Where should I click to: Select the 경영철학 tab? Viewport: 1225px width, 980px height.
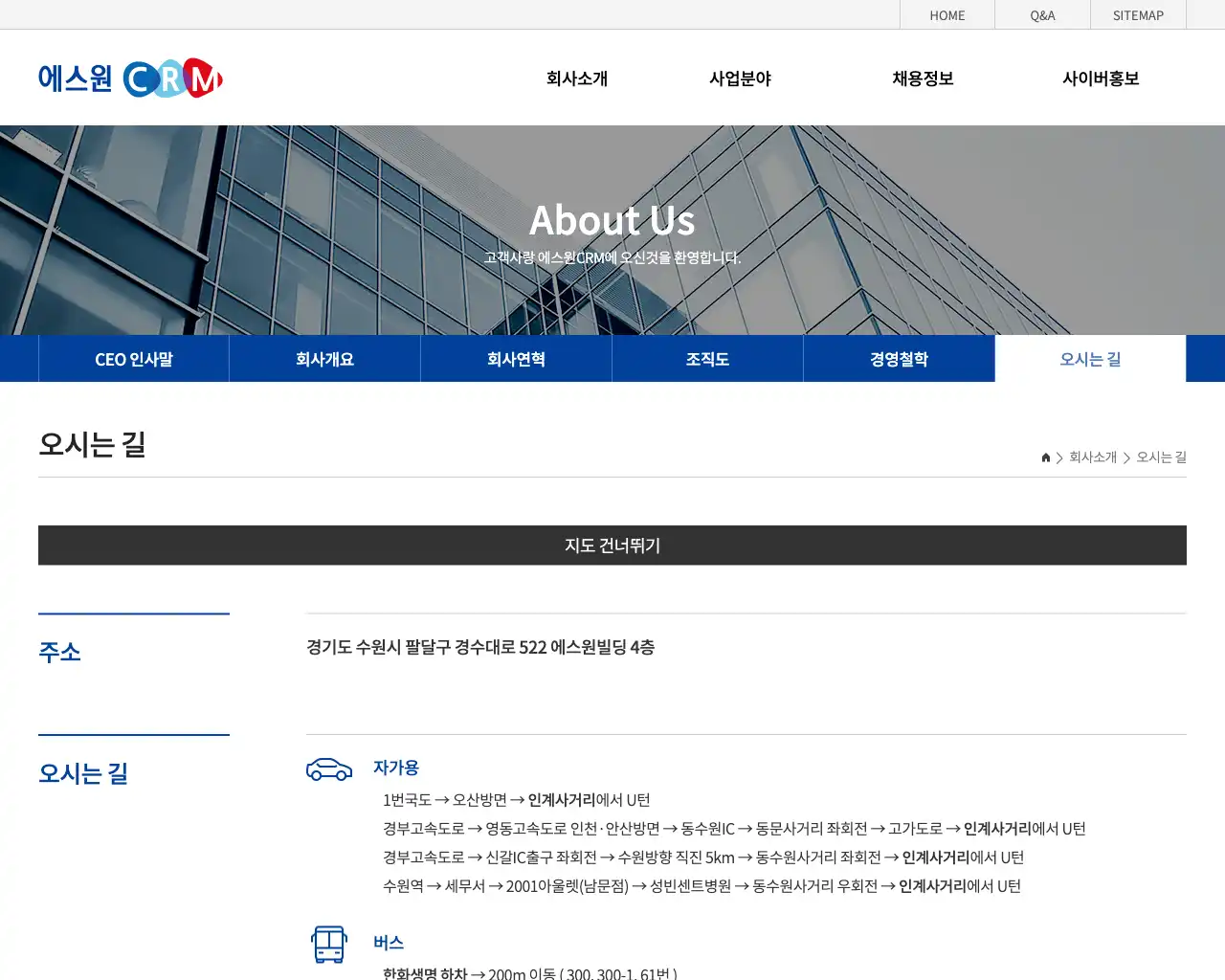[x=899, y=359]
